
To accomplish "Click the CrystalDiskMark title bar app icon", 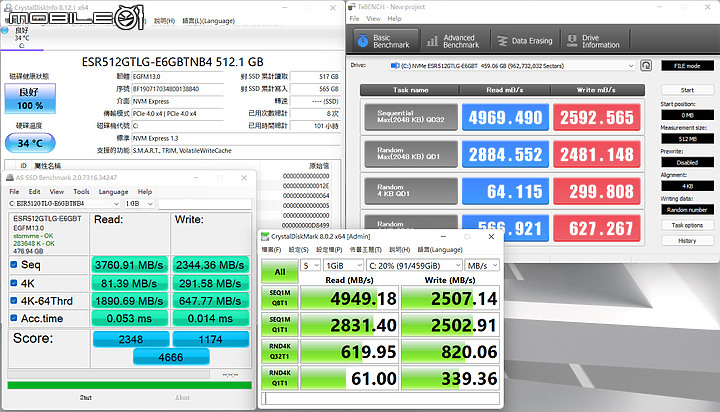I will [265, 237].
